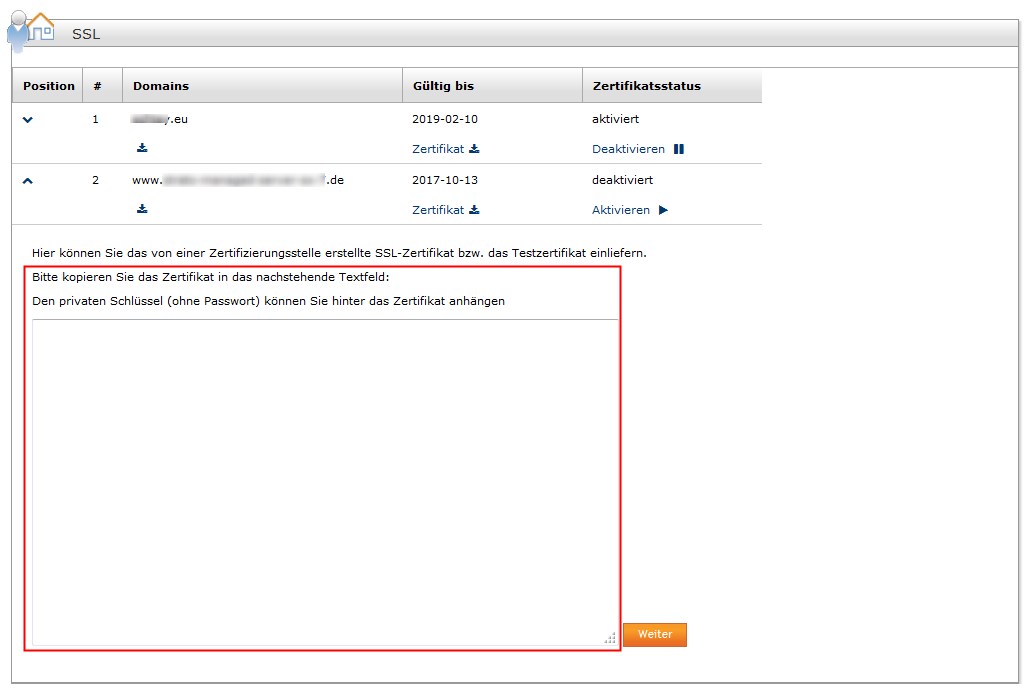The width and height of the screenshot is (1030, 697).
Task: Click row number 2 in the # column
Action: pos(96,180)
